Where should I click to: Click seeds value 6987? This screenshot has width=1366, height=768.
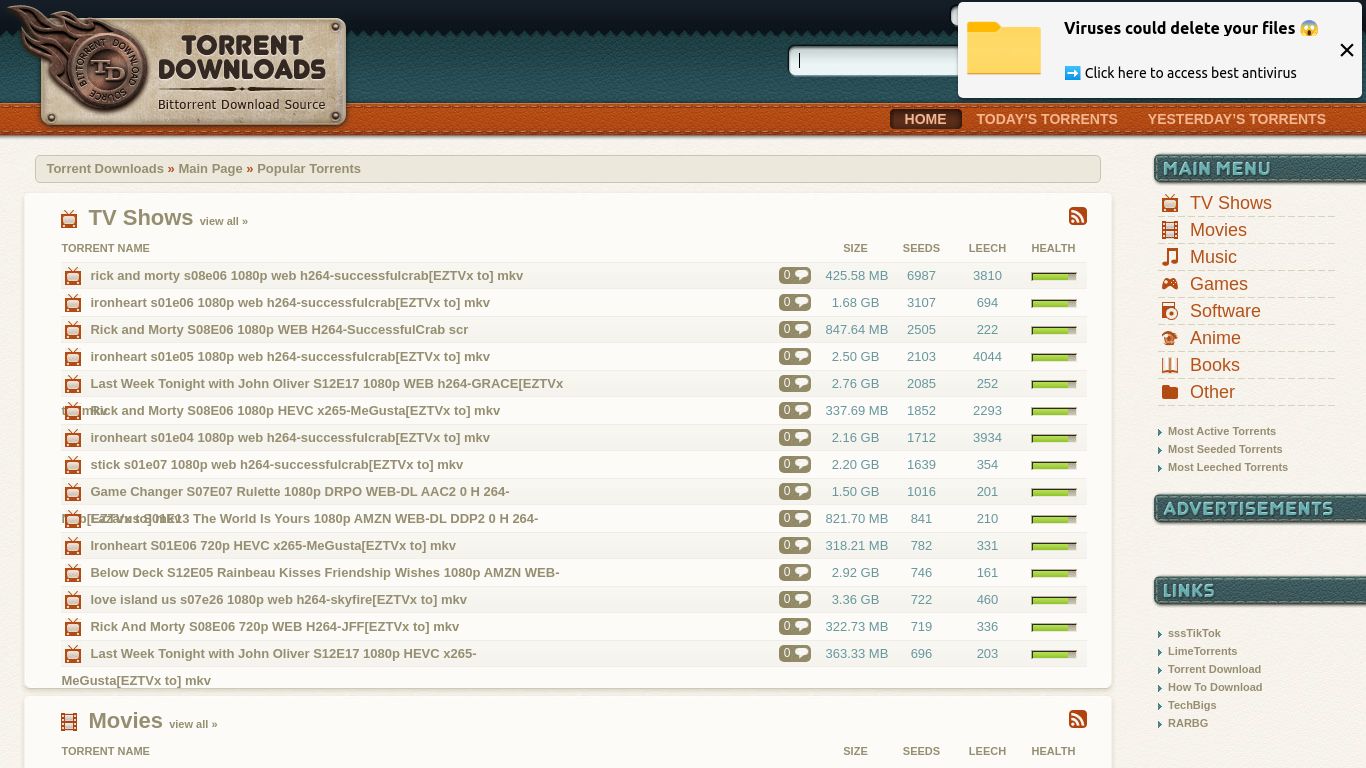click(x=921, y=276)
